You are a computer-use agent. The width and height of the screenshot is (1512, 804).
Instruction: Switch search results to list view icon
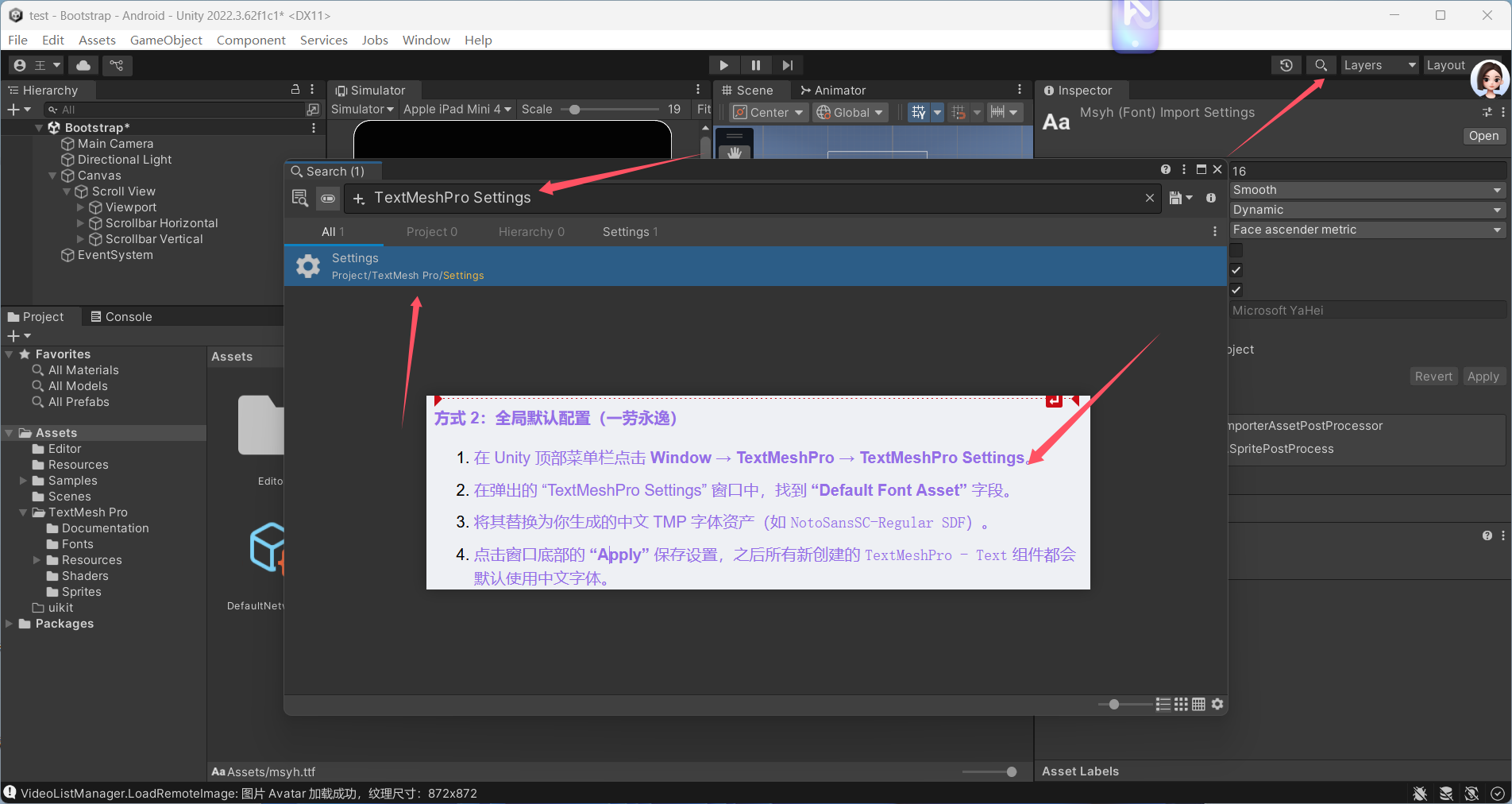pos(1163,704)
